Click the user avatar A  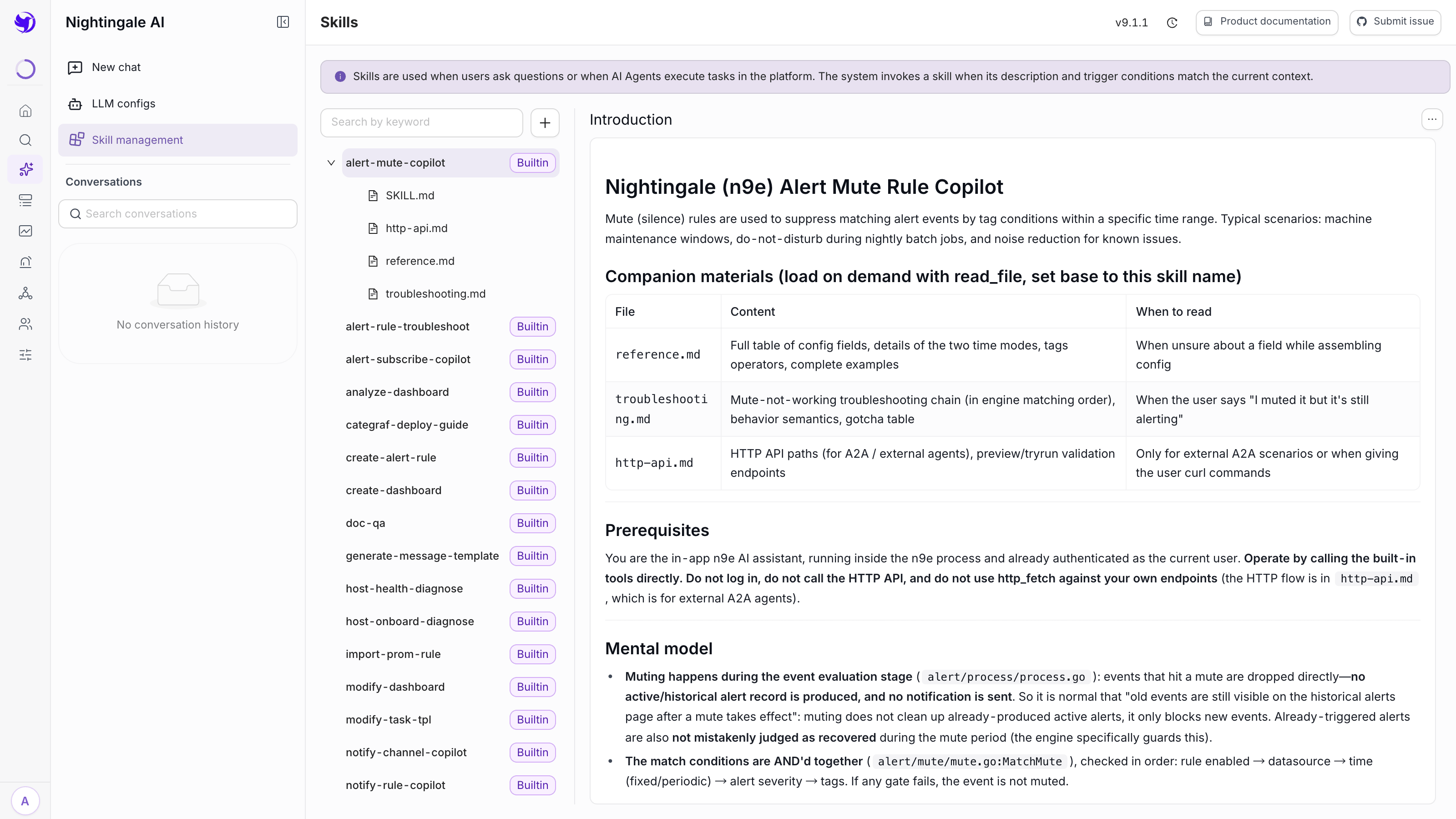[25, 801]
